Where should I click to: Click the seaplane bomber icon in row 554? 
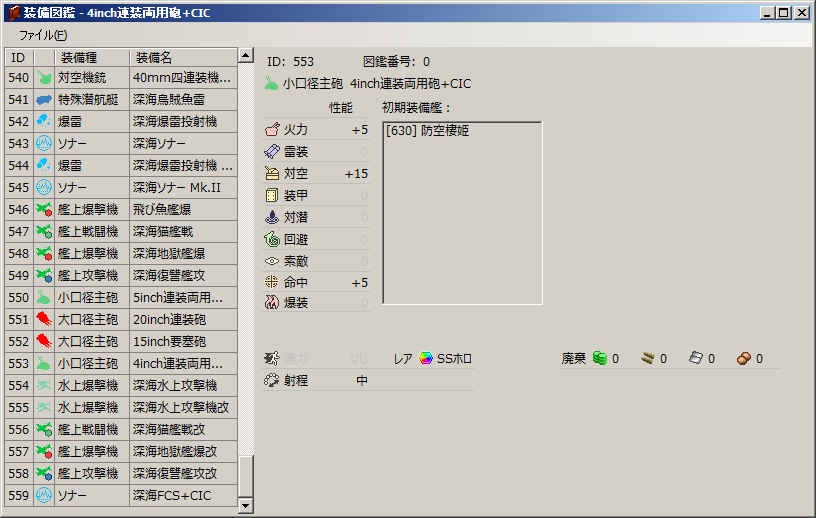pyautogui.click(x=44, y=385)
